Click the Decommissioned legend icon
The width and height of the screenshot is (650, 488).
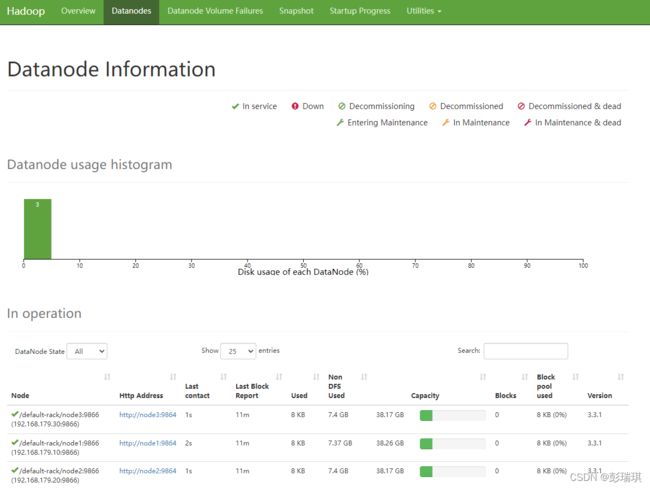432,107
